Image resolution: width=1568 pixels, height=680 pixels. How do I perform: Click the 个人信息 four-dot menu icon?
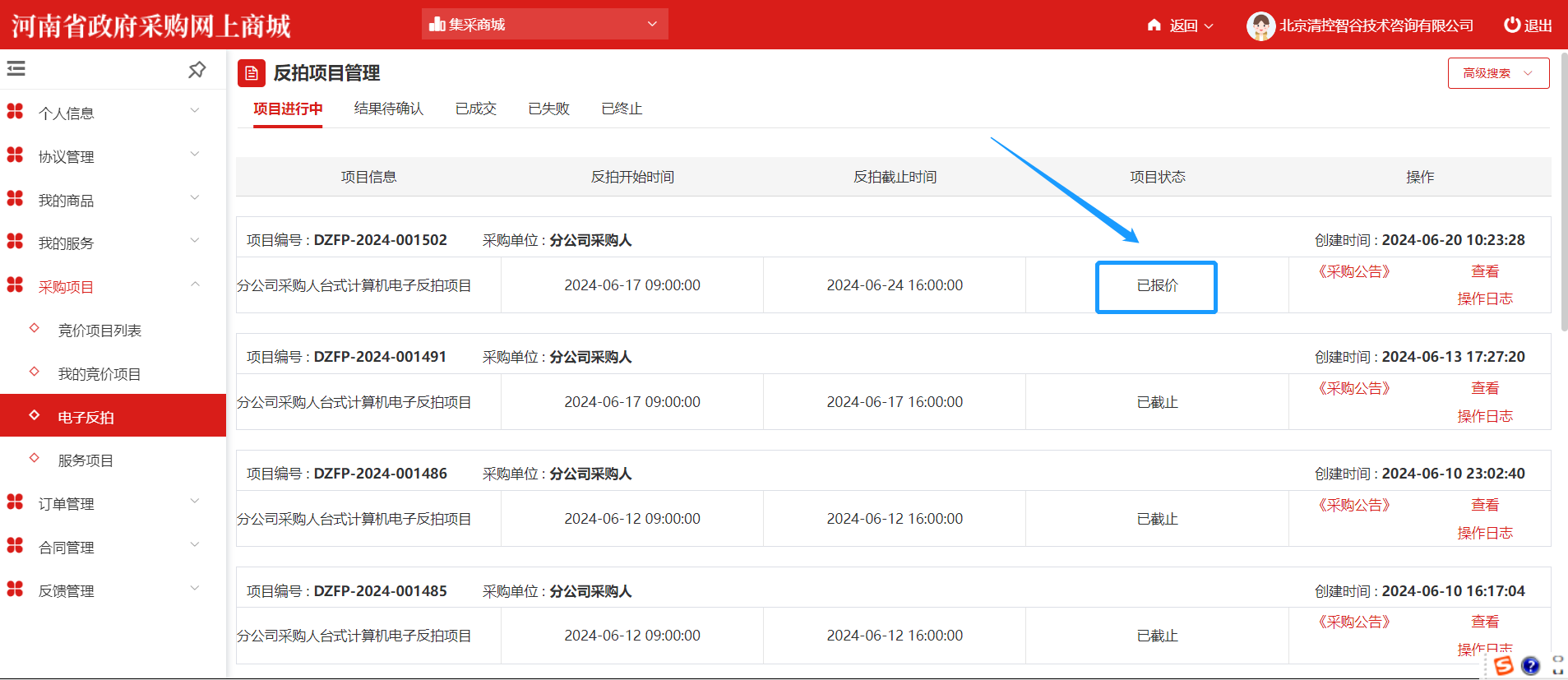(15, 111)
